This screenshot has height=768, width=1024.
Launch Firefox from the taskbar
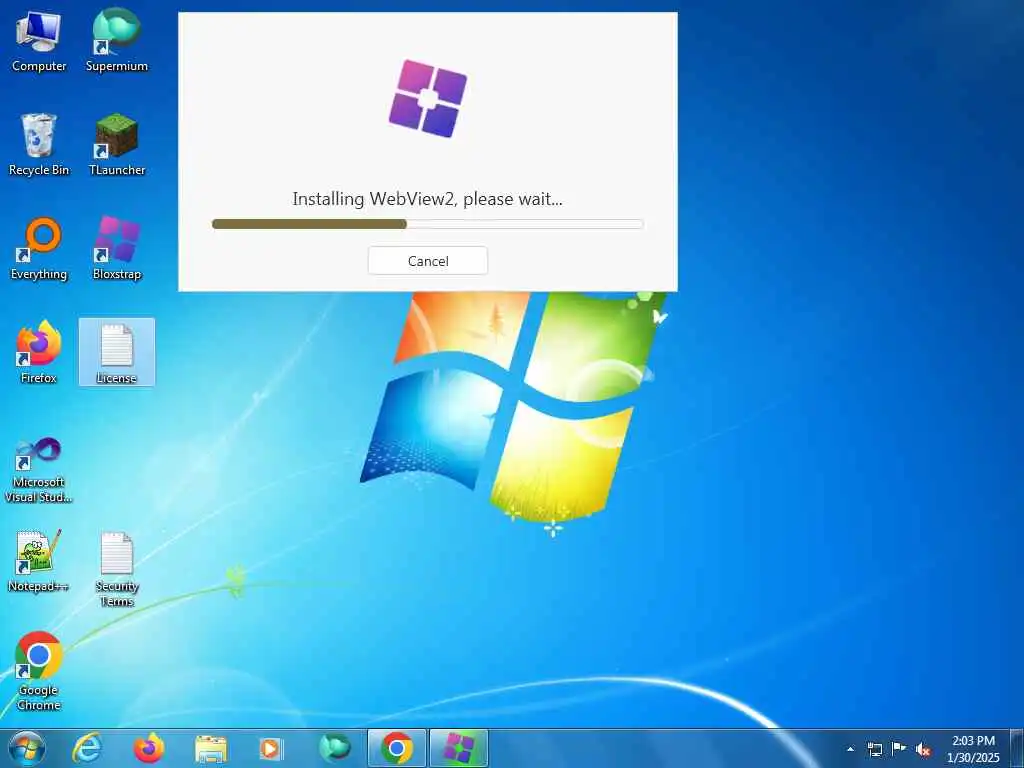coord(149,748)
